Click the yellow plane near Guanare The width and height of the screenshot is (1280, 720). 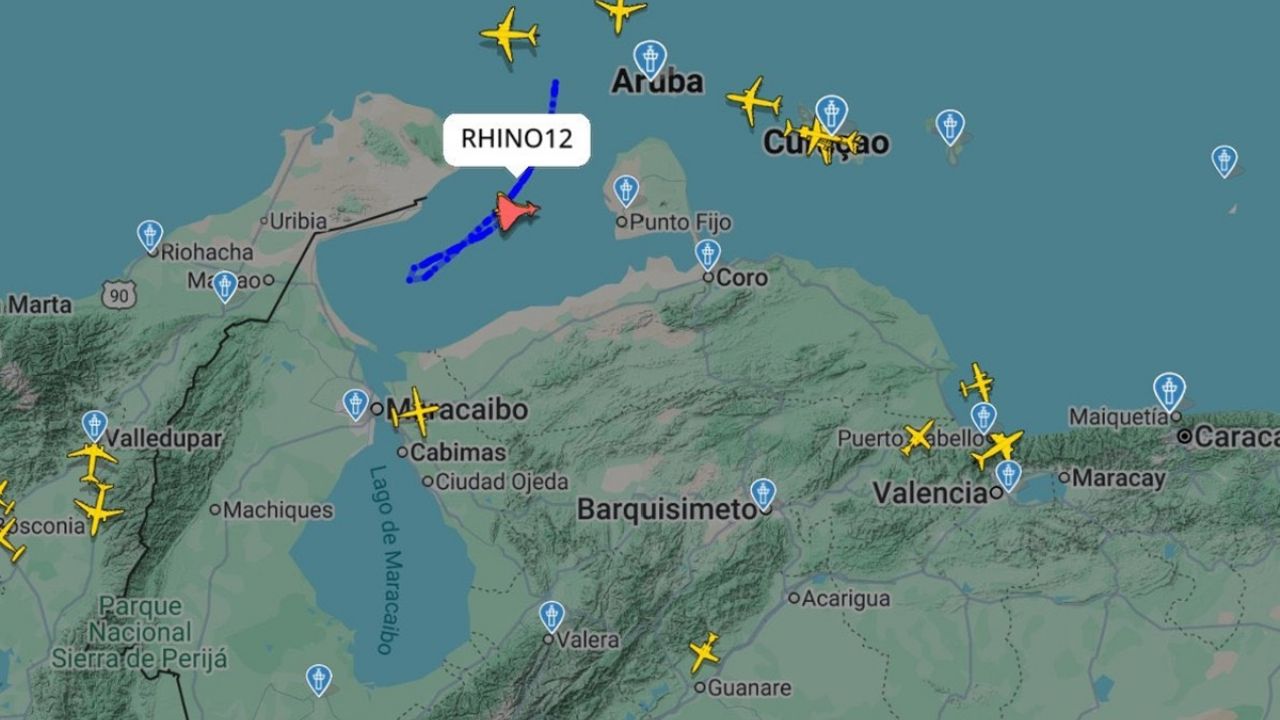pos(704,653)
